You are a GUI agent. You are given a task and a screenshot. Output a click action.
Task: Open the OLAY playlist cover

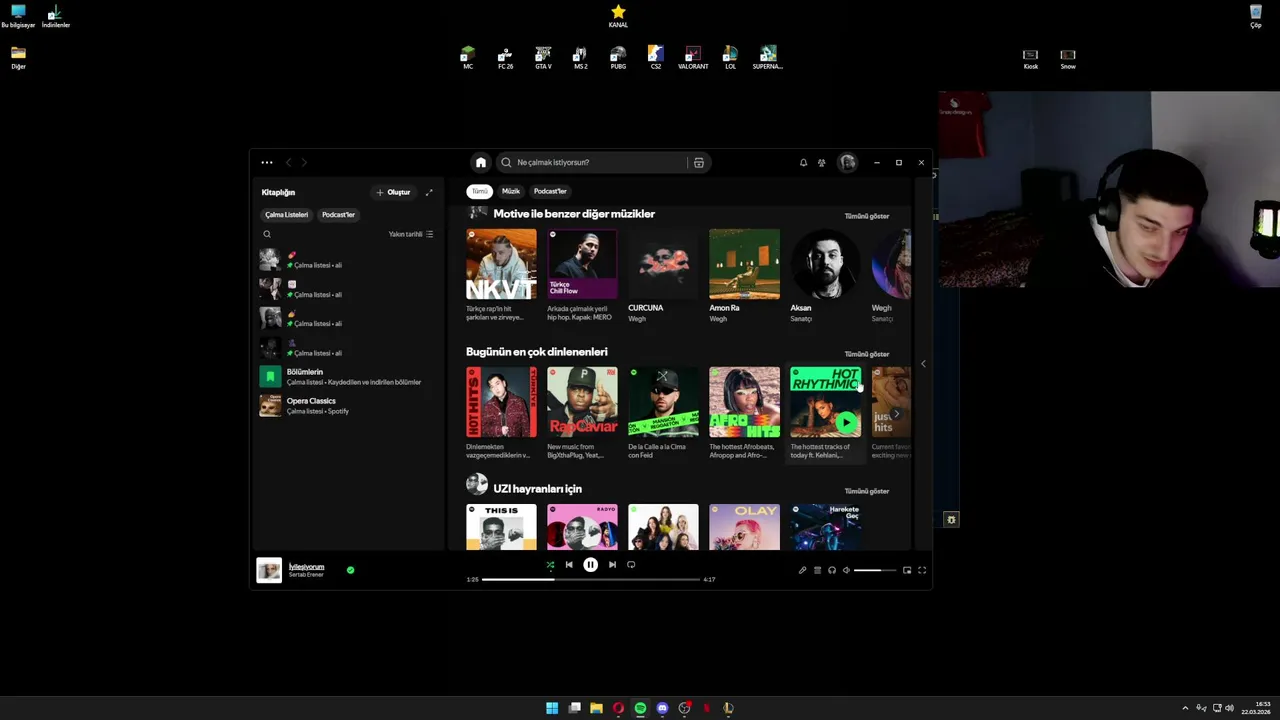coord(744,527)
